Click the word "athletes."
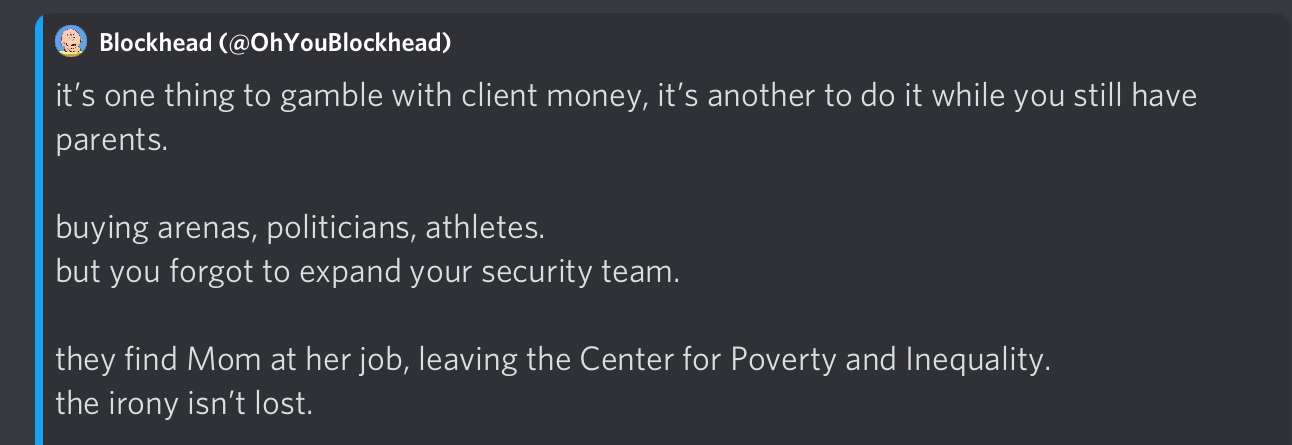This screenshot has height=445, width=1292. click(x=486, y=228)
